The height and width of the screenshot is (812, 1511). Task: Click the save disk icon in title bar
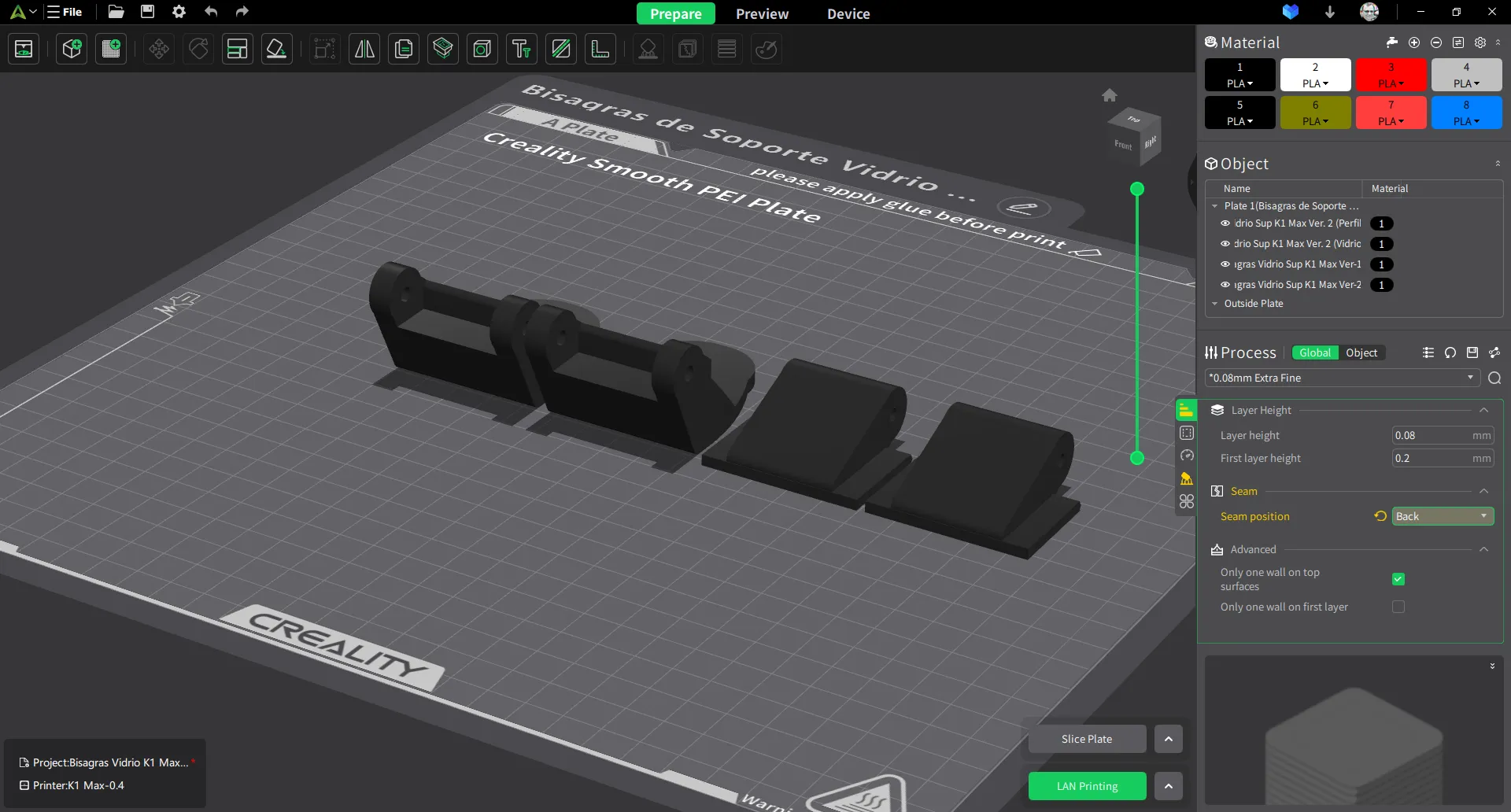[x=147, y=12]
